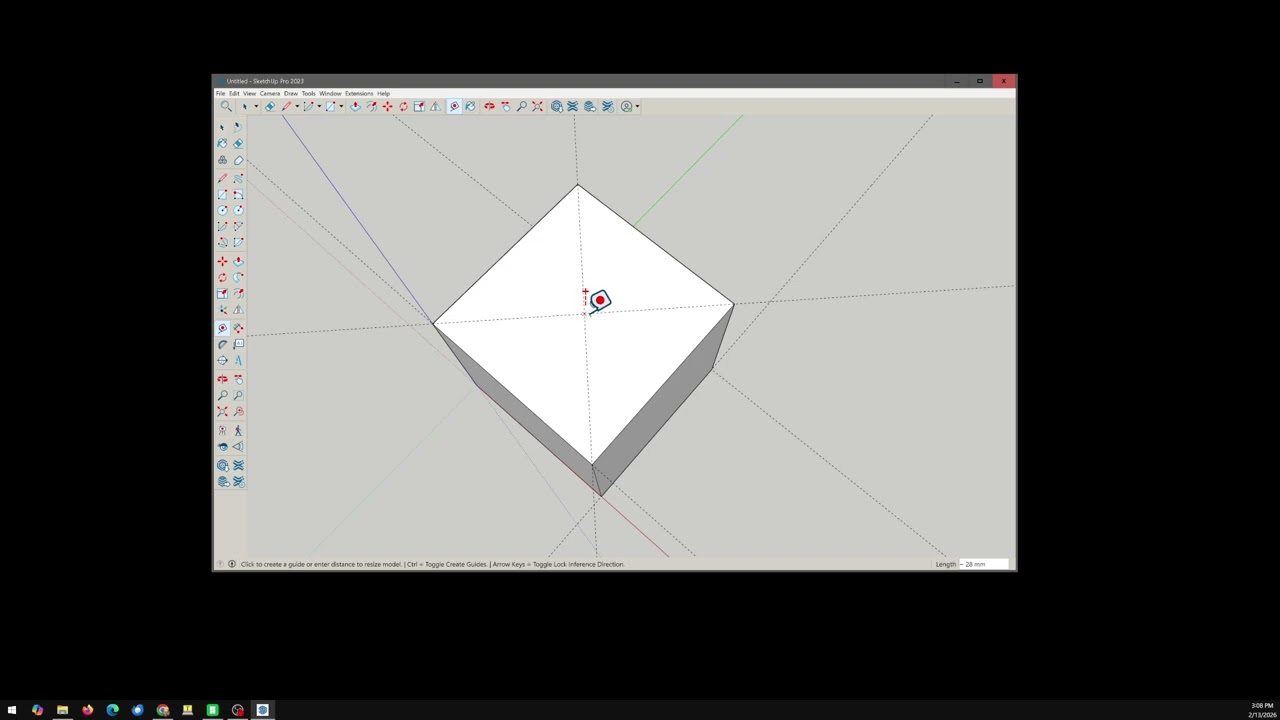
Task: Choose the Text label tool in left palette
Action: click(238, 344)
